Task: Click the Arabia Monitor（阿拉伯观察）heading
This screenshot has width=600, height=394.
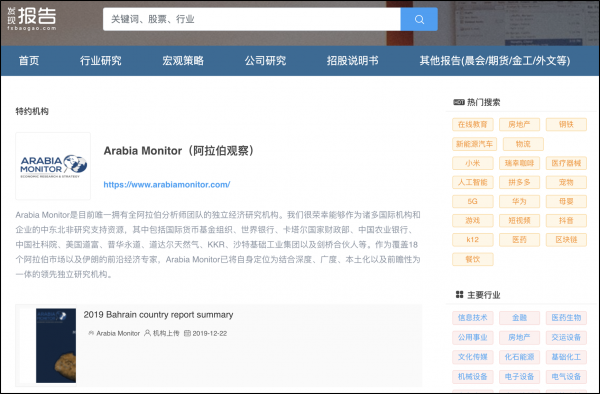Action: pos(180,151)
